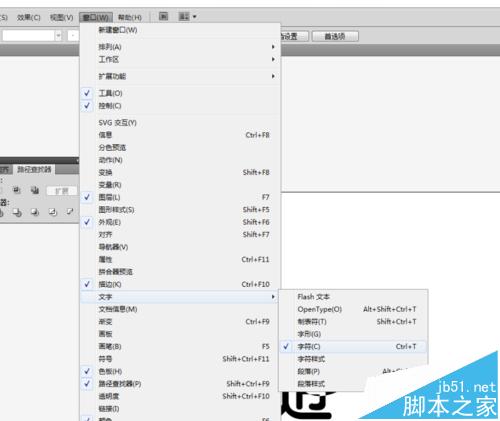Choose OpenType(O) in the submenu
The image size is (500, 421).
353,309
